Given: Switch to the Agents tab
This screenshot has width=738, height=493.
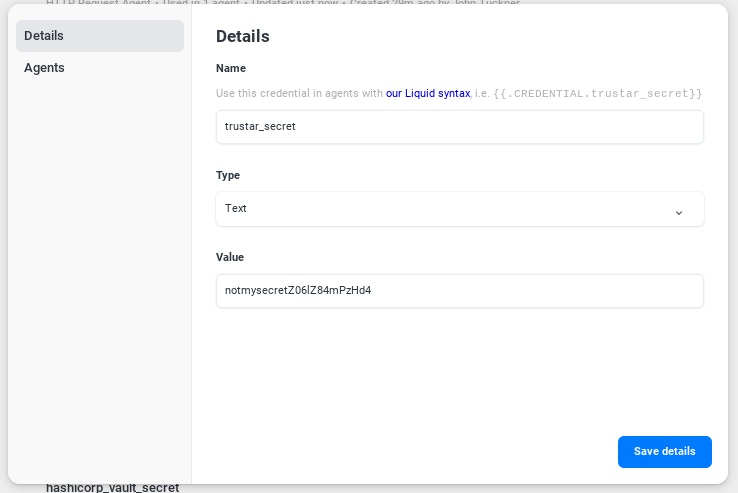Looking at the screenshot, I should coord(44,68).
